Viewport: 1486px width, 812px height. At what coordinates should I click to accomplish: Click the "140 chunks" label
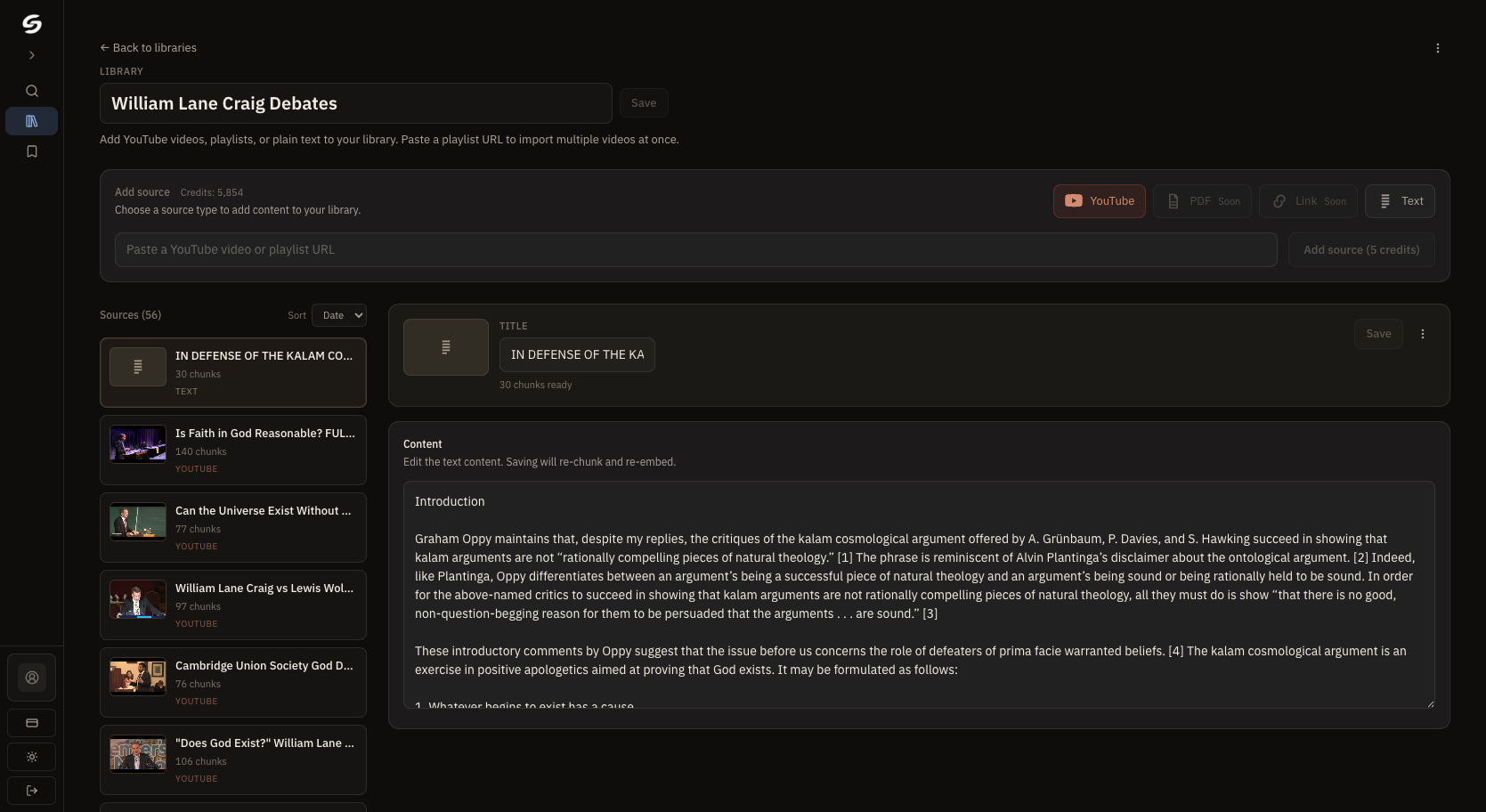(201, 451)
